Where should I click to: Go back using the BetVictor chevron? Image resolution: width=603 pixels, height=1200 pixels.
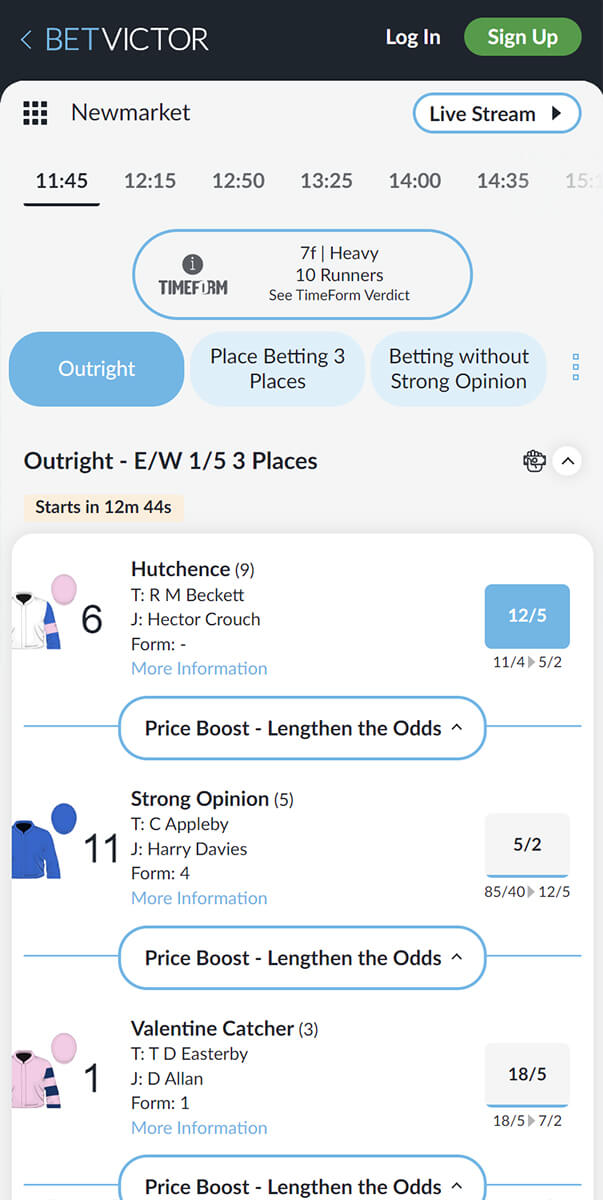click(26, 40)
